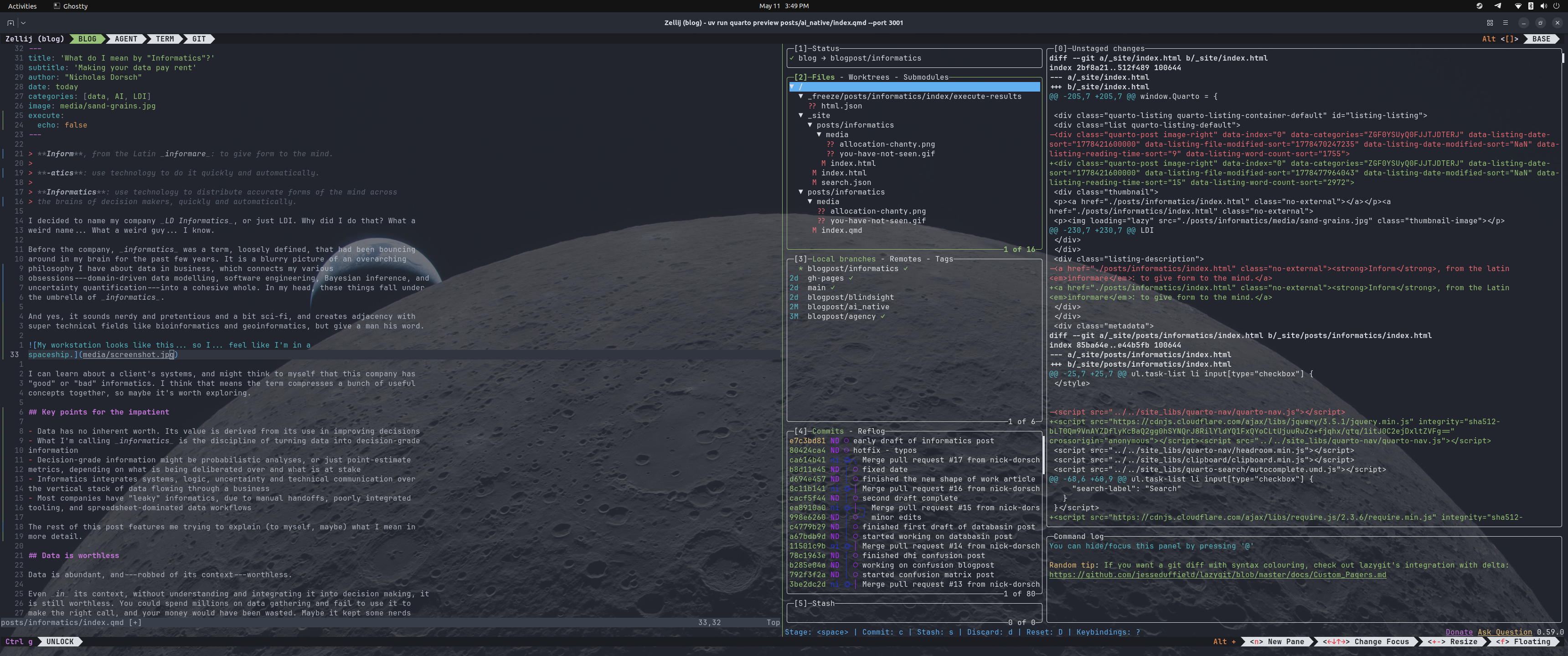Select the 'hotfix - typos' commit
Viewport: 1568px width, 656px height.
914,450
